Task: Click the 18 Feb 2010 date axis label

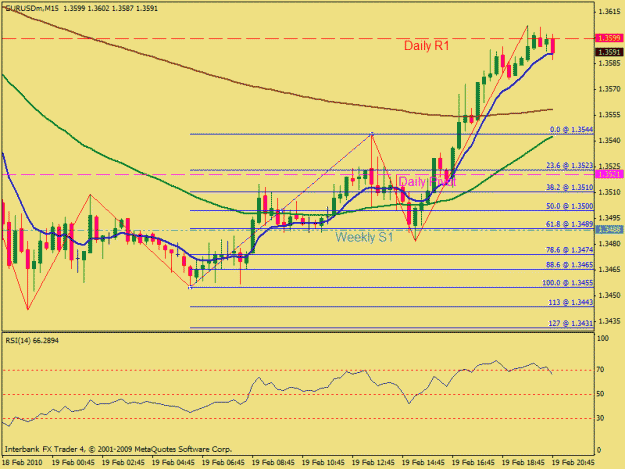Action: tap(22, 463)
